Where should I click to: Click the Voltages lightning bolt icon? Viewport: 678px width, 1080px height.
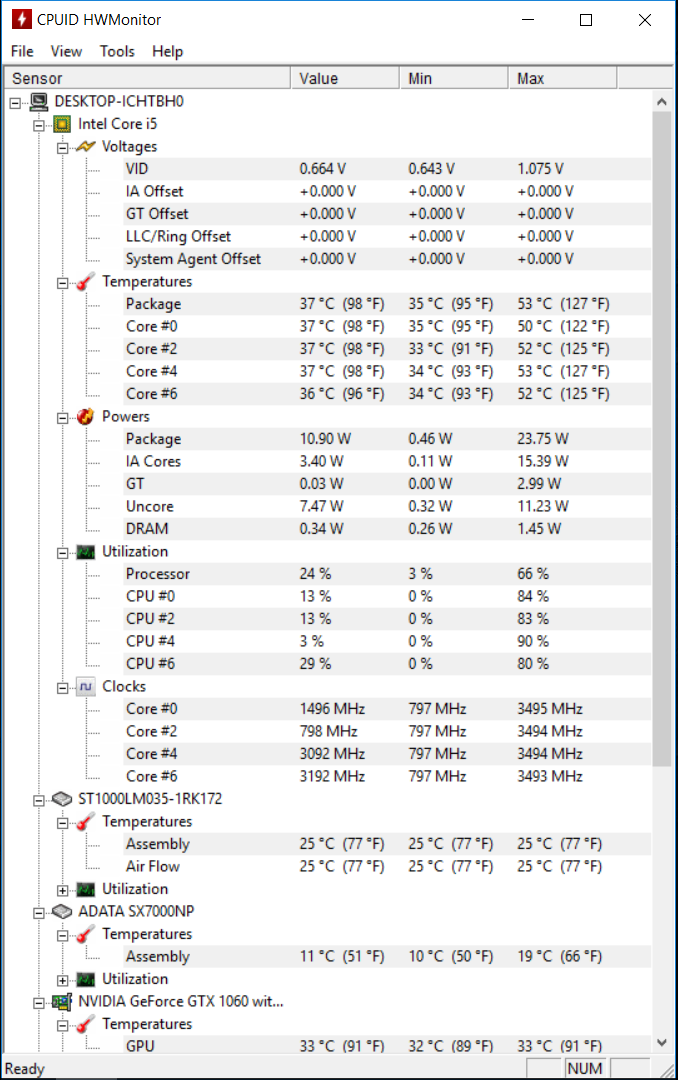click(85, 146)
